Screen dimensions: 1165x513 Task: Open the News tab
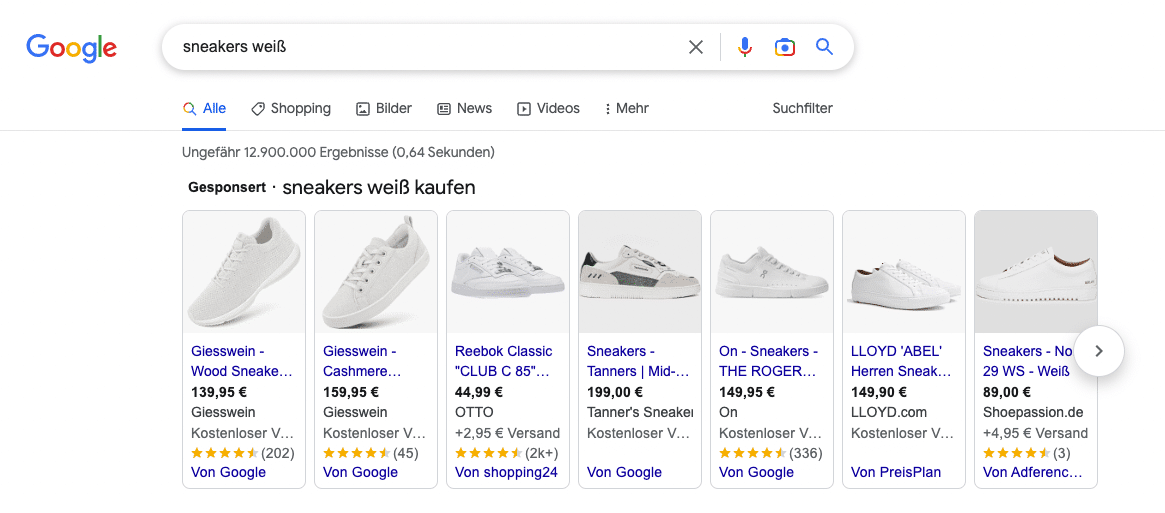[x=464, y=108]
